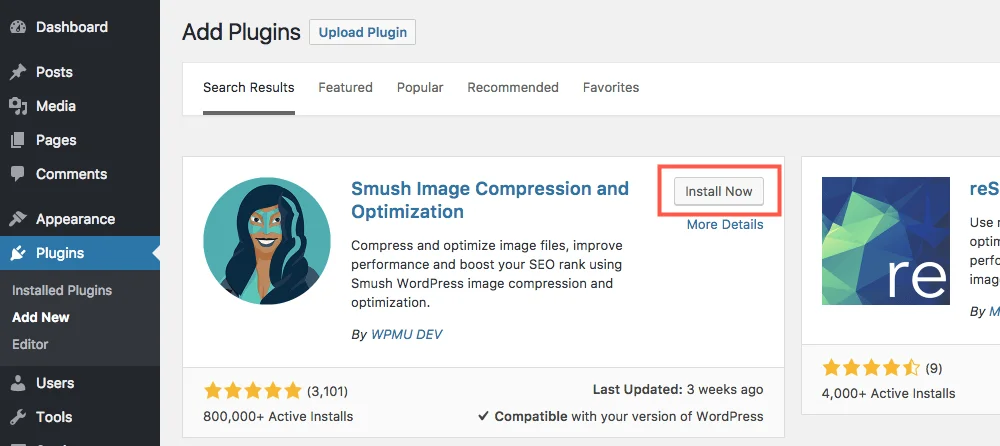
Task: Open Installed Plugins submenu item
Action: point(62,290)
